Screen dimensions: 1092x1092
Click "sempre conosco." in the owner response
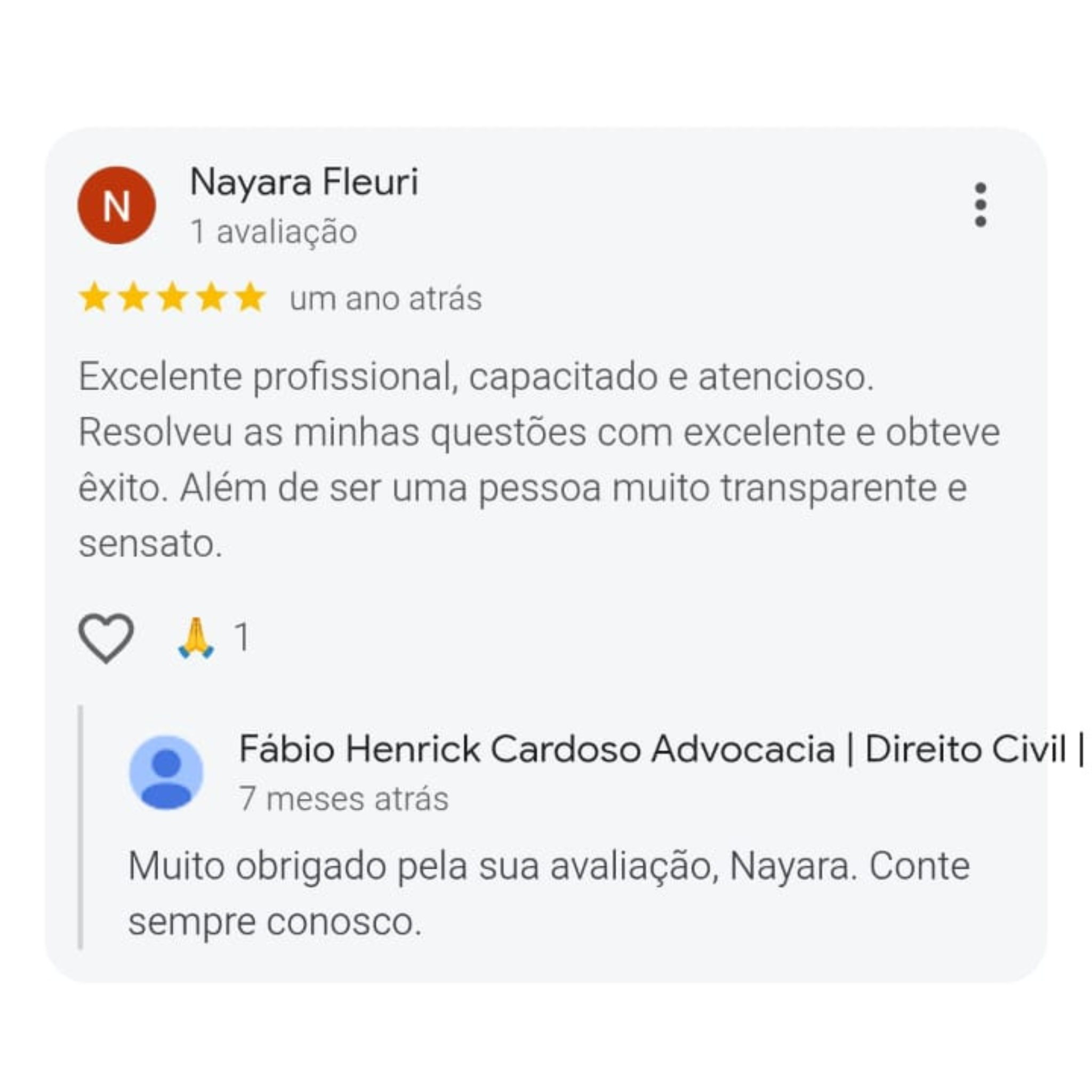point(275,922)
